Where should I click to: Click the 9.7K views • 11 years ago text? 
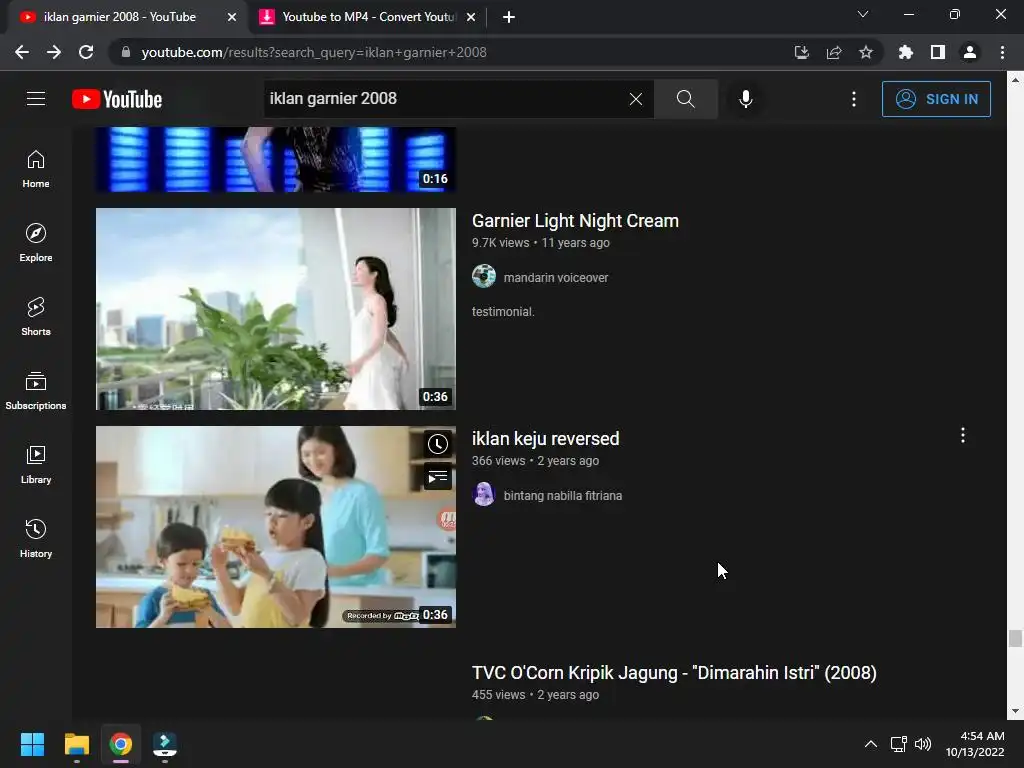(541, 242)
